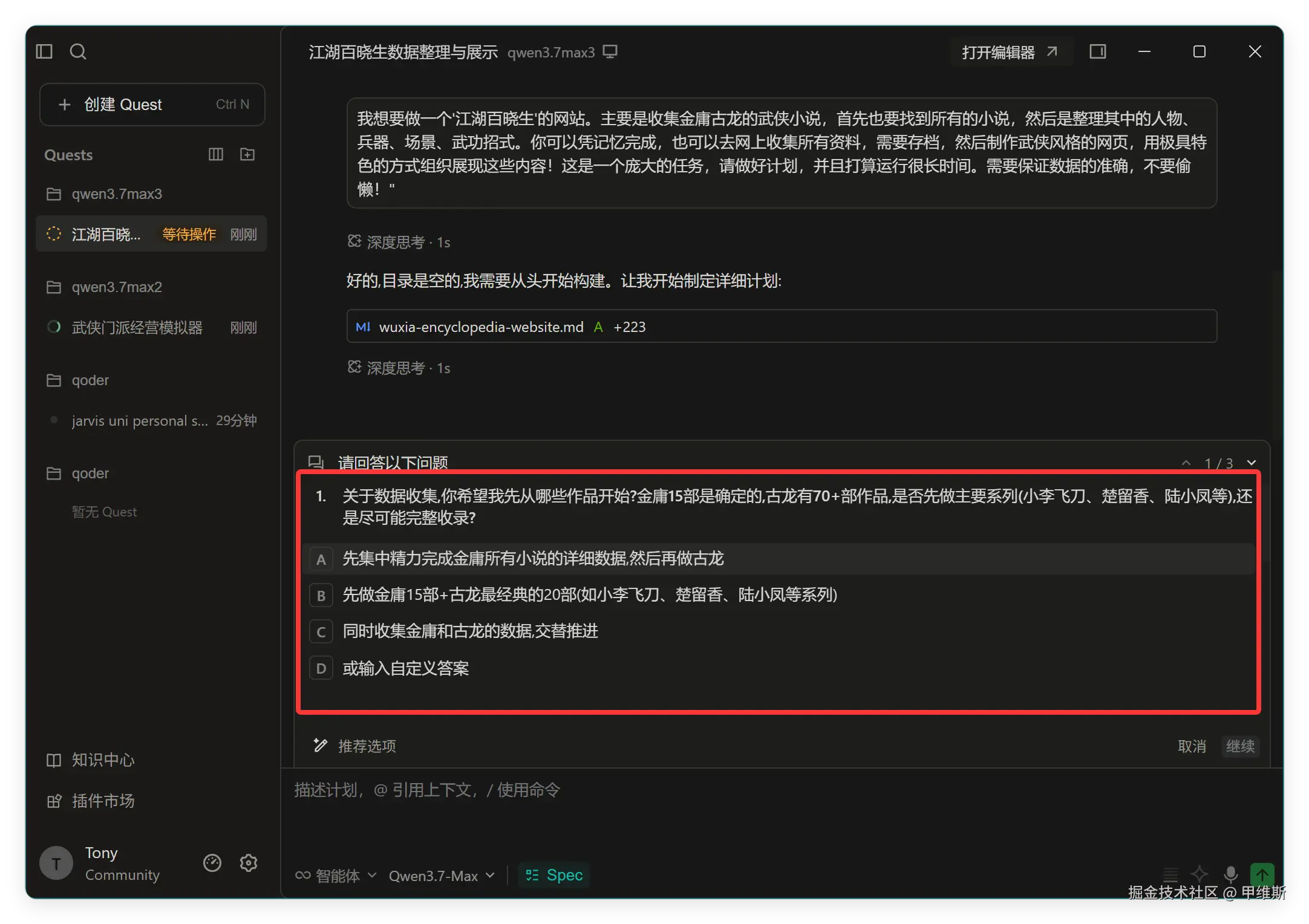Image resolution: width=1309 pixels, height=924 pixels.
Task: Create a new Quest
Action: (152, 105)
